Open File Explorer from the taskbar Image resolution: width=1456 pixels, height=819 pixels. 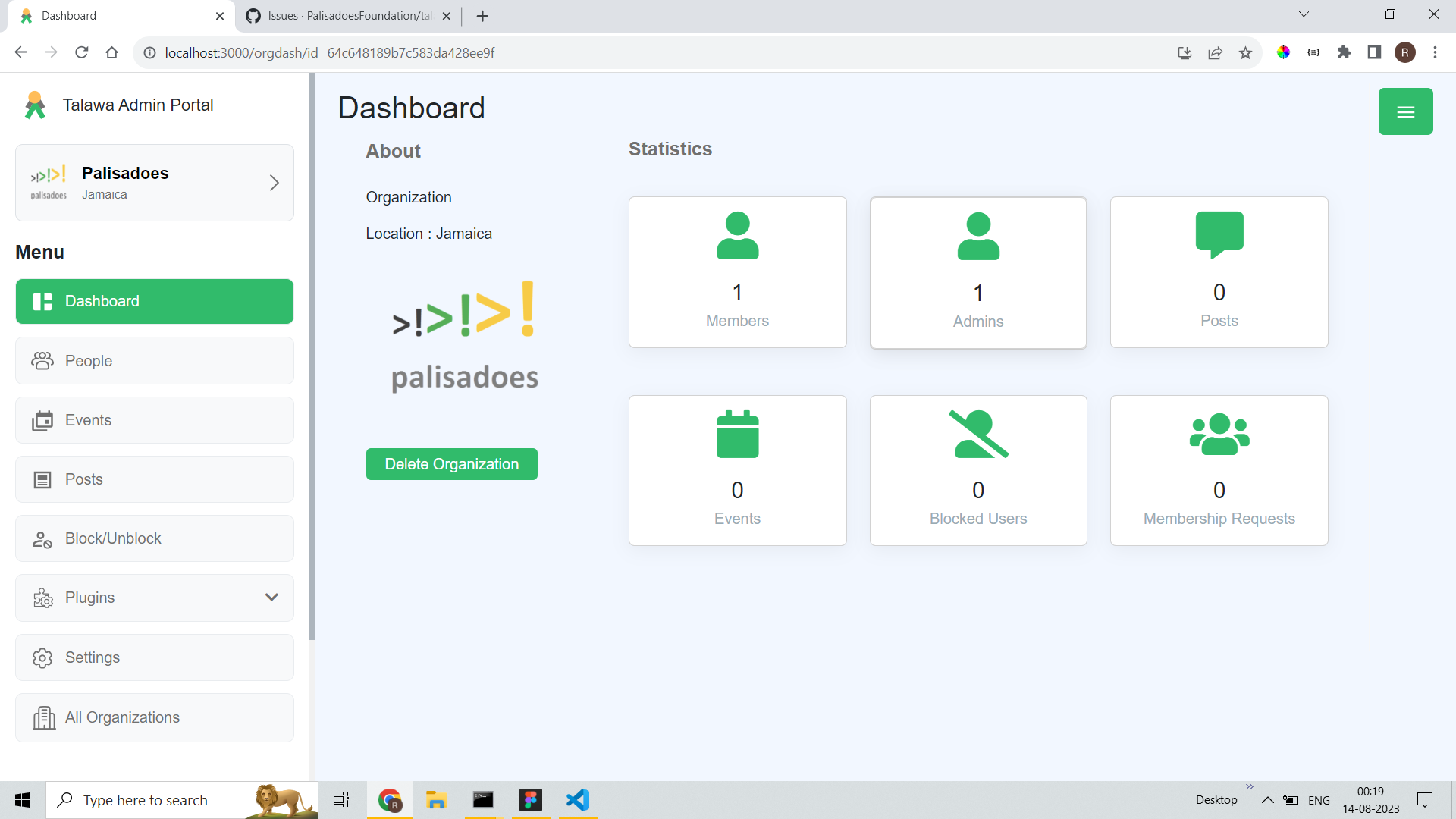point(436,800)
